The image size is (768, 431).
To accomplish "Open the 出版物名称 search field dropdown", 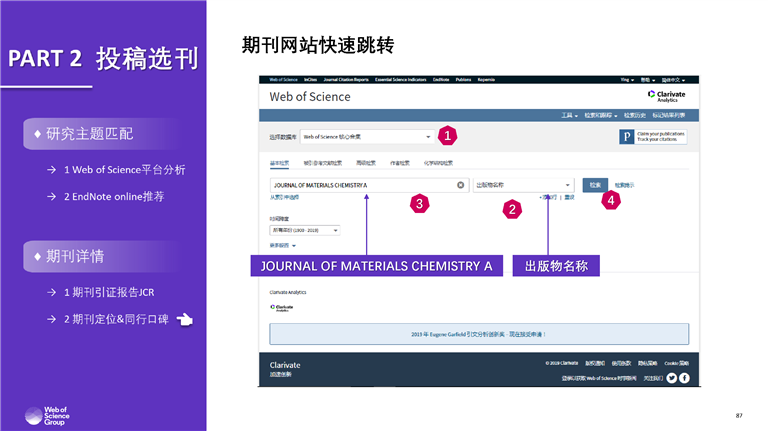I will 523,185.
